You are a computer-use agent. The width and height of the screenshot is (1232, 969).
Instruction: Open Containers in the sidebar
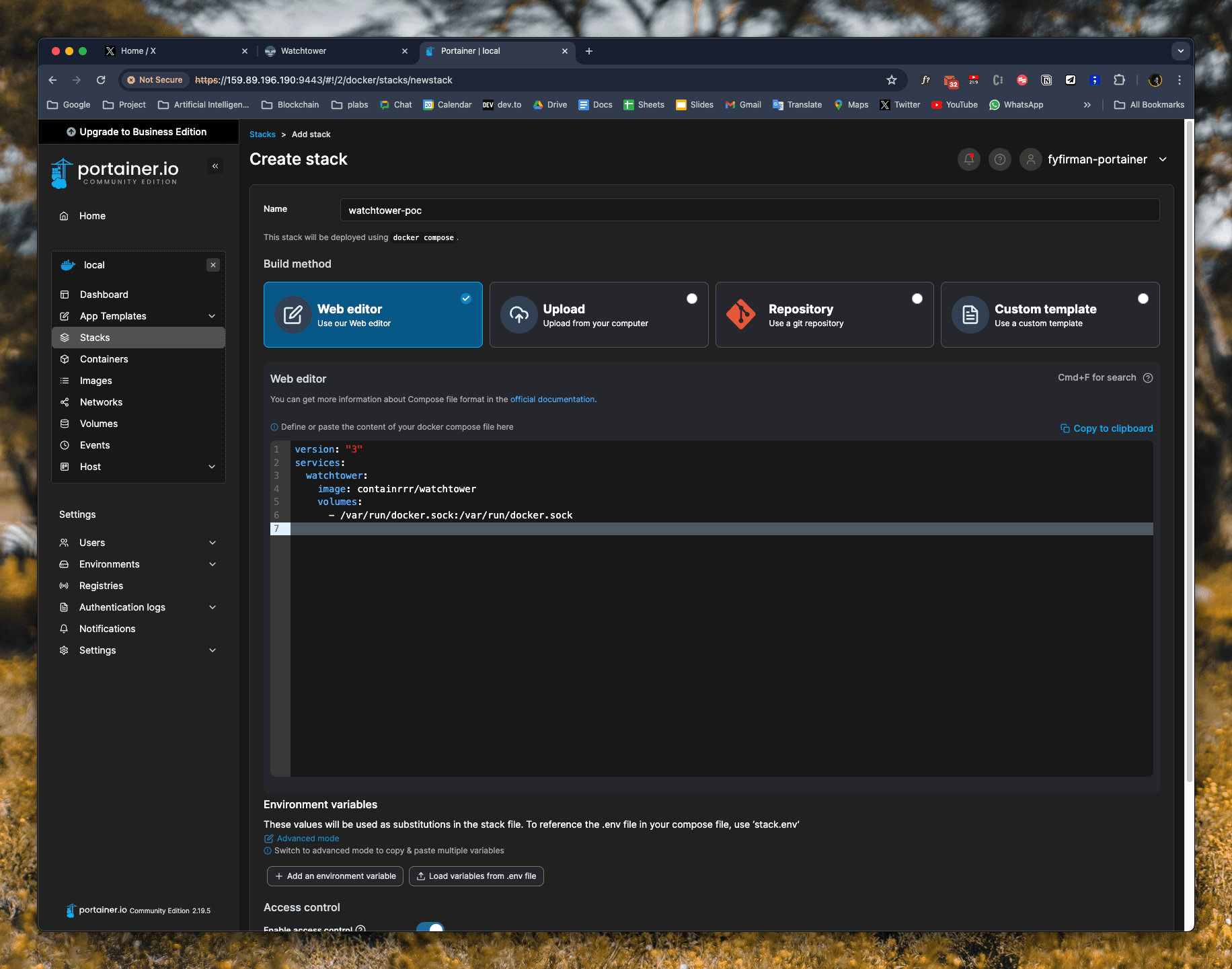139,359
